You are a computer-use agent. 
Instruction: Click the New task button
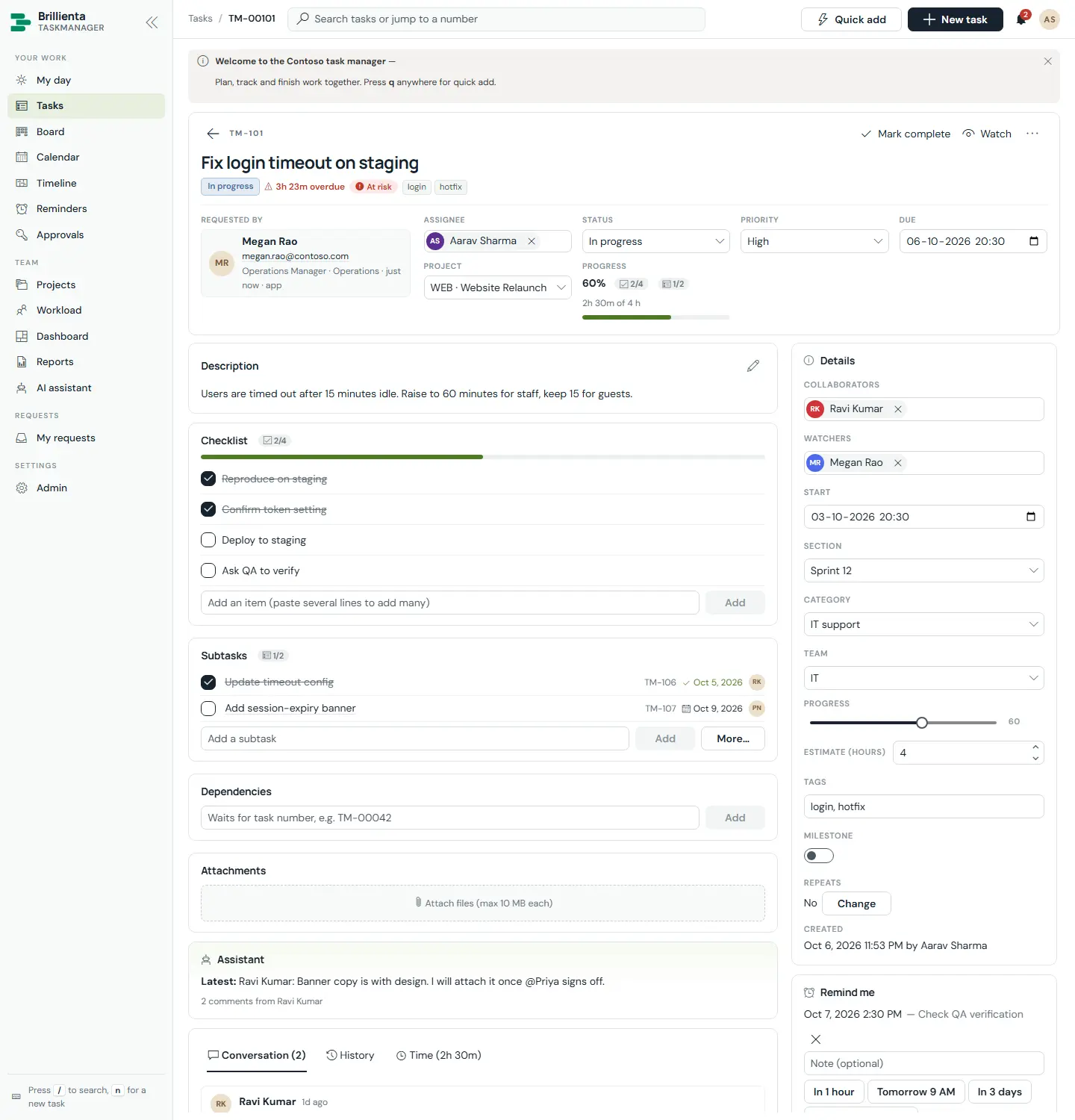tap(955, 19)
